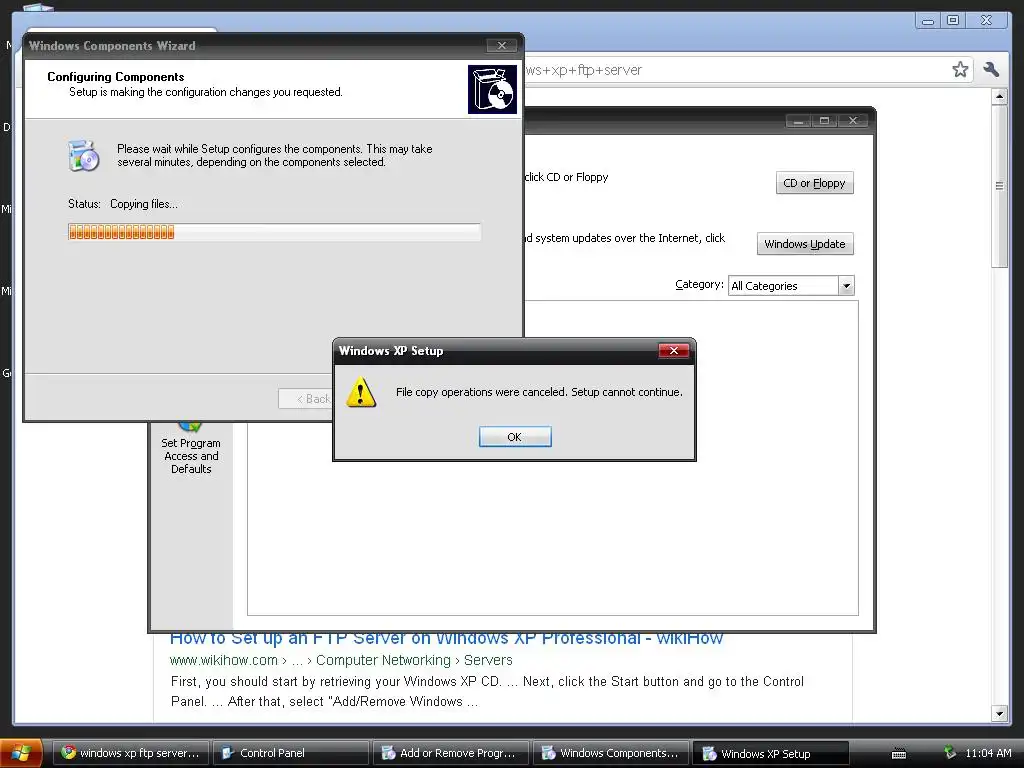Minimize the Add or Remove Programs window
The height and width of the screenshot is (768, 1024).
click(798, 121)
